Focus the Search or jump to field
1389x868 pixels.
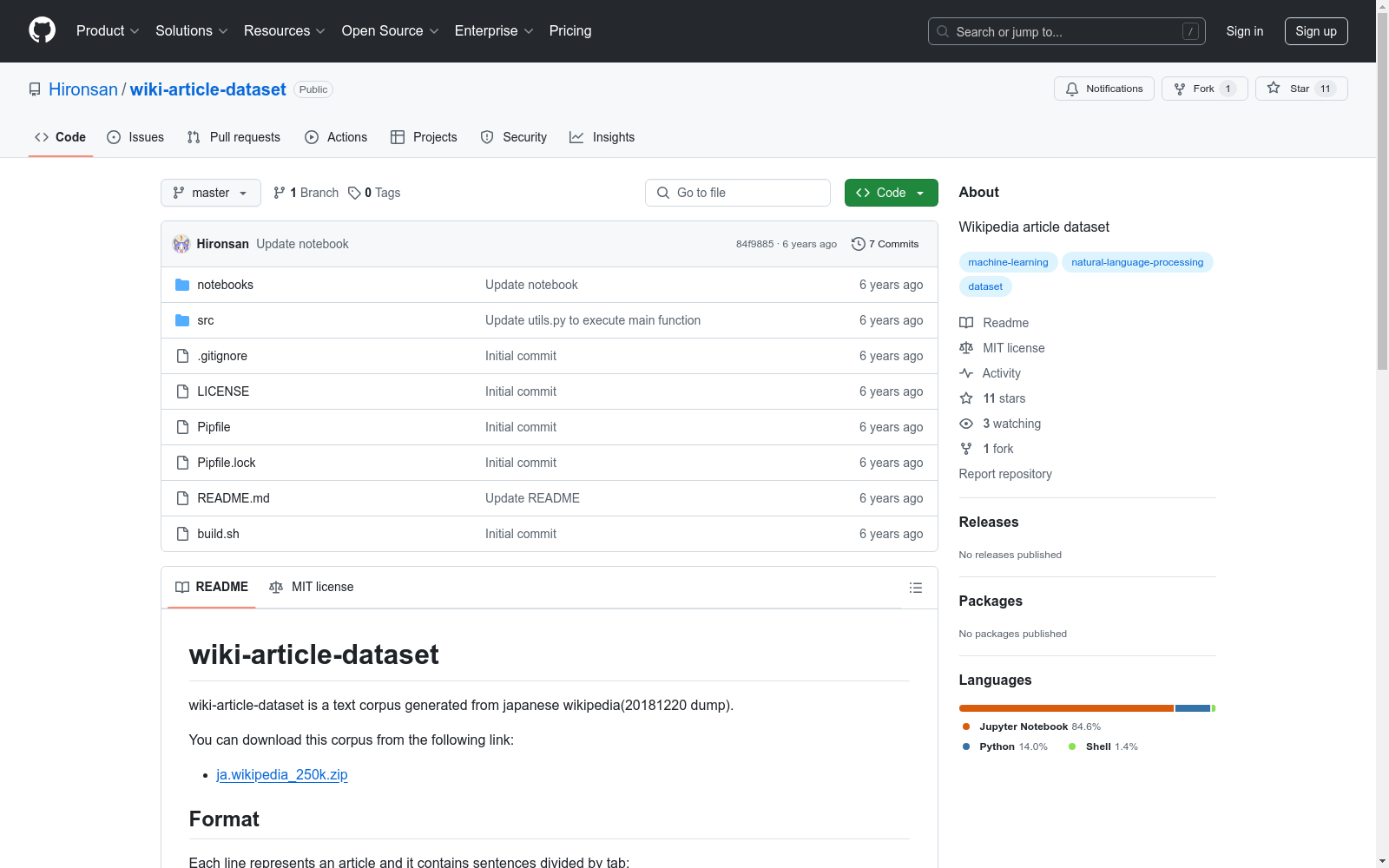[x=1067, y=31]
